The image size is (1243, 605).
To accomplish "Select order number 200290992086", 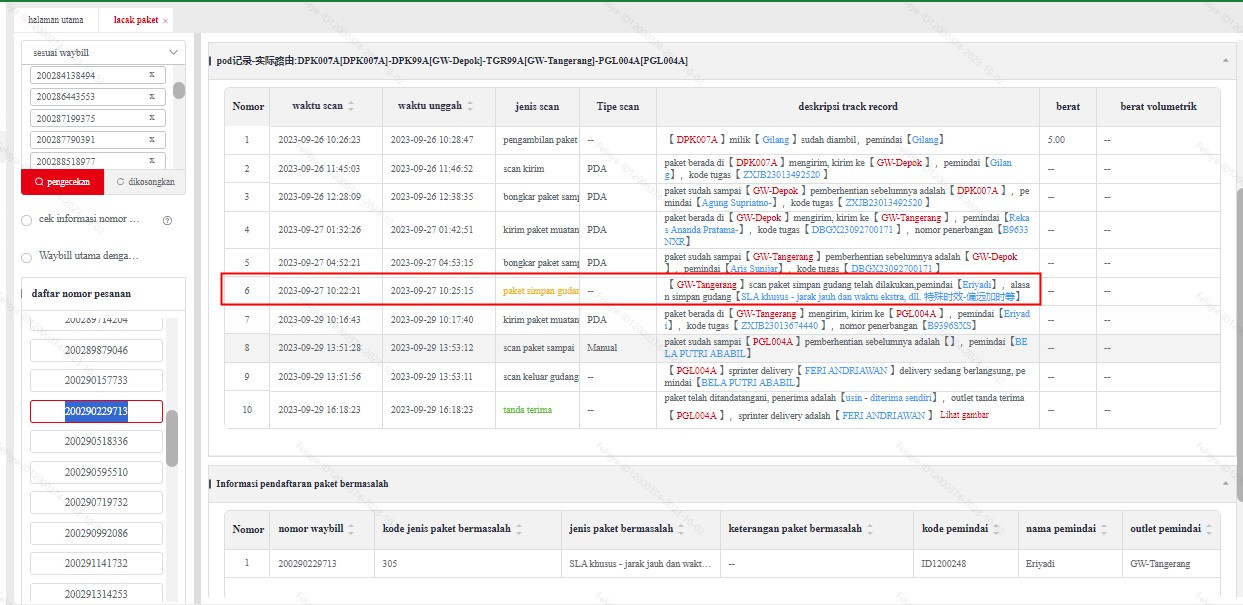I will (x=96, y=533).
